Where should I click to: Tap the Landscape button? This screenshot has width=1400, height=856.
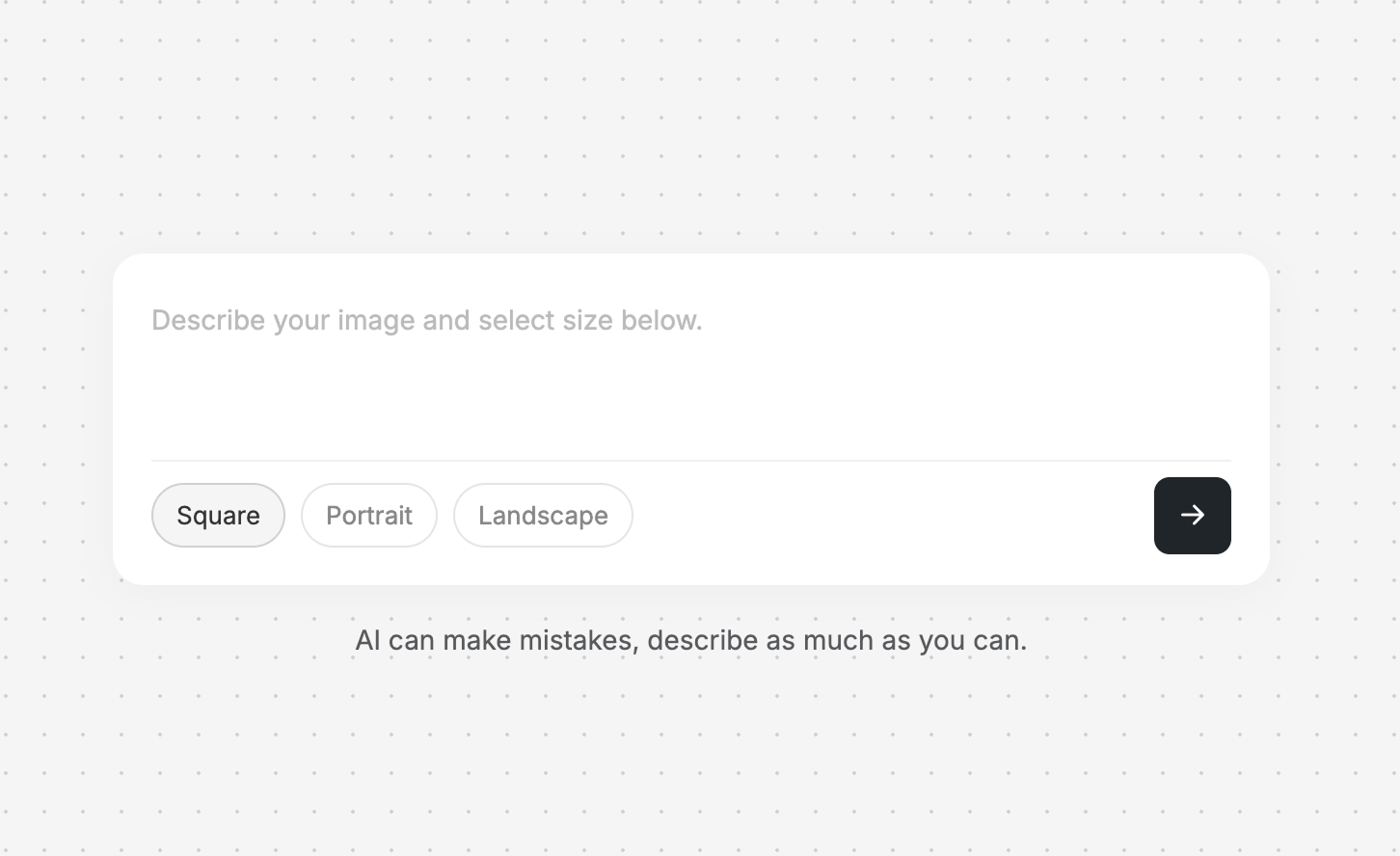click(x=543, y=516)
